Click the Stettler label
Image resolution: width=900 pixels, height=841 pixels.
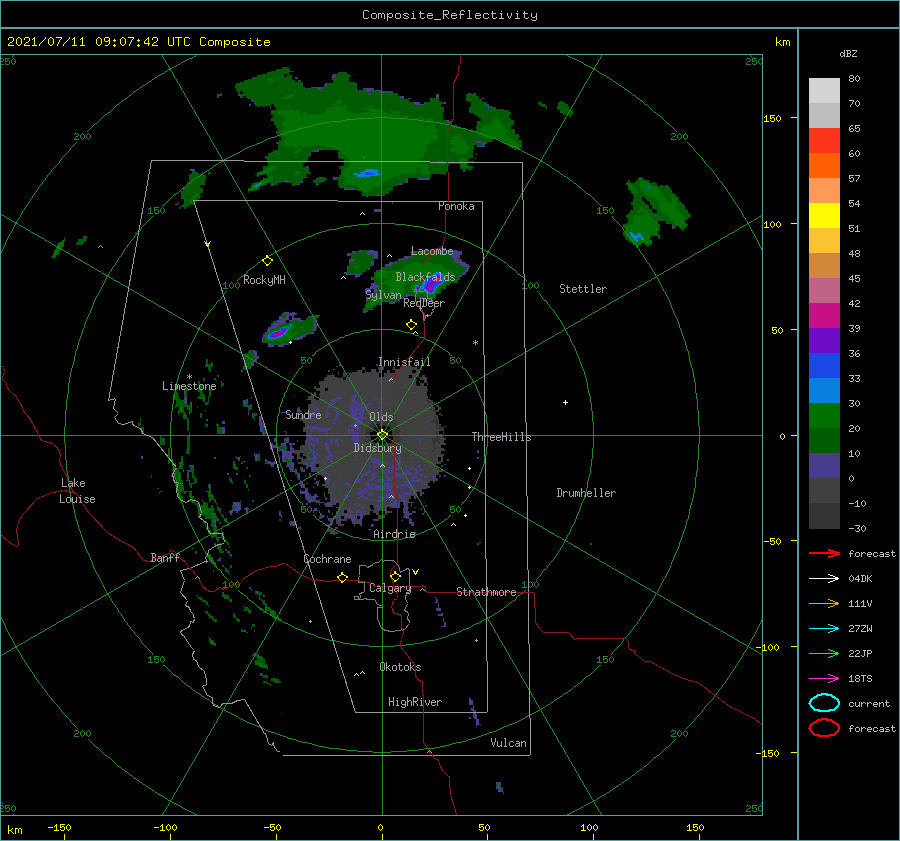tap(583, 289)
